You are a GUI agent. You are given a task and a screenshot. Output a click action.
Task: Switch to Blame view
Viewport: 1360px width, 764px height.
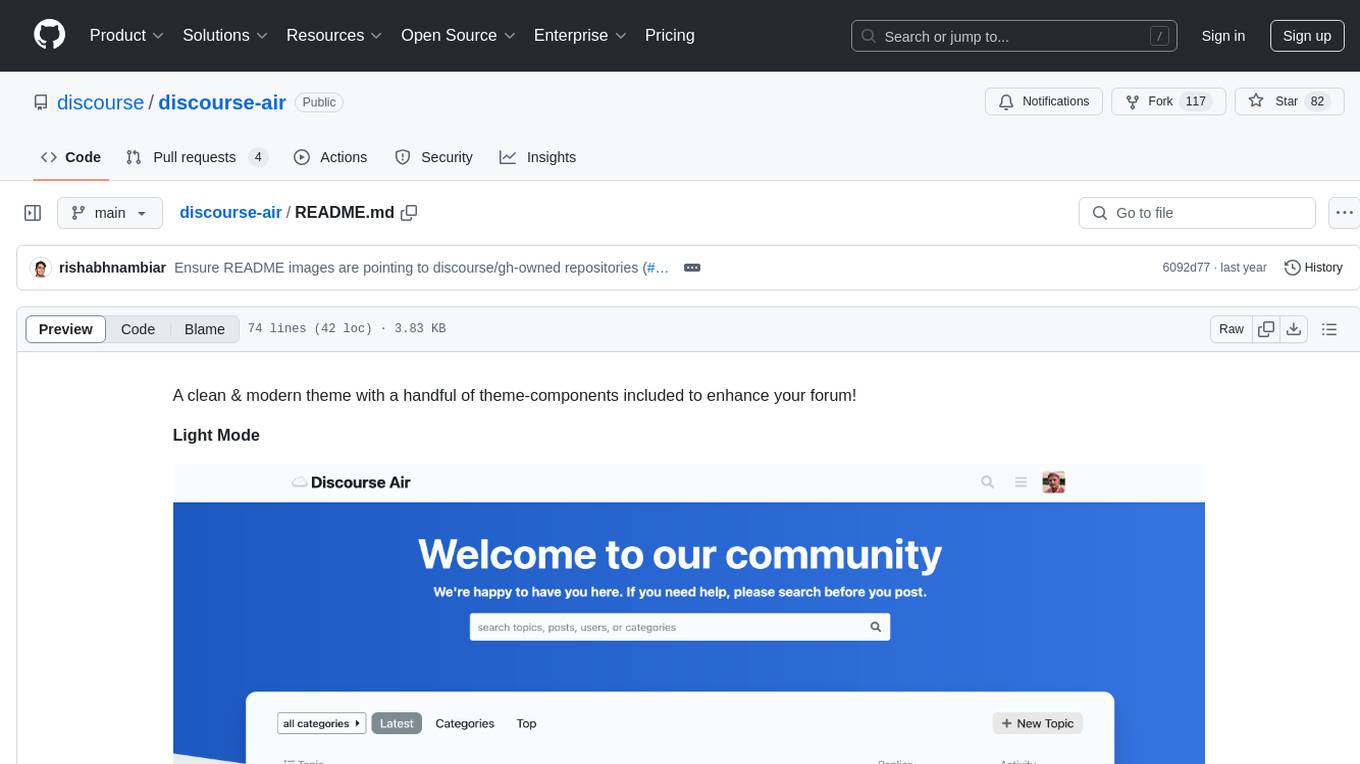(x=204, y=329)
